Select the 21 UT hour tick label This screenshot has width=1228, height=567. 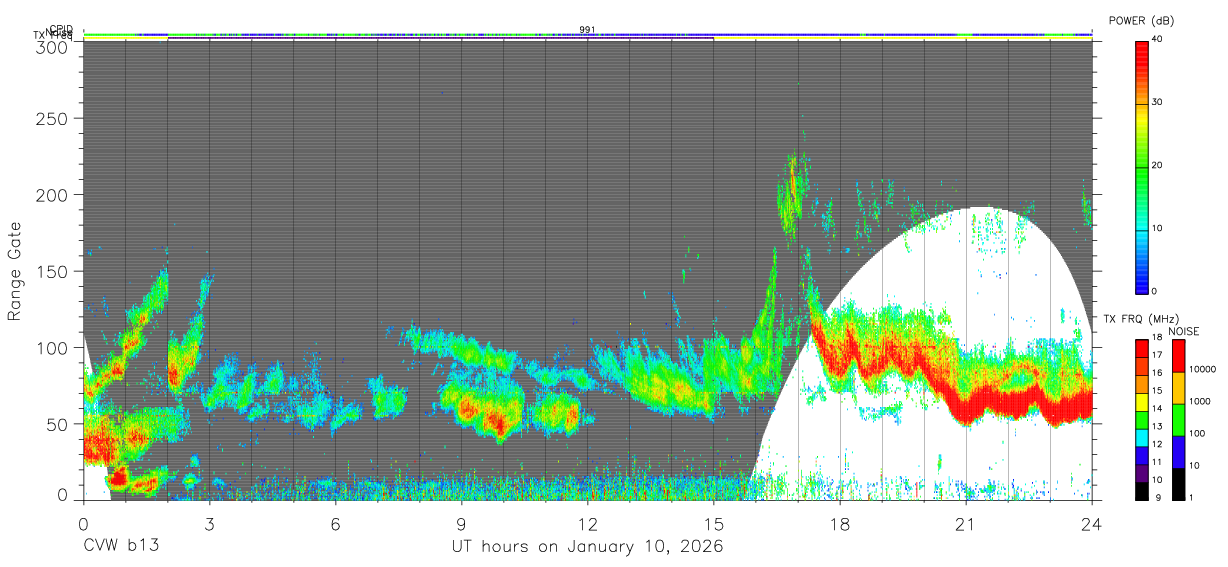pyautogui.click(x=966, y=522)
